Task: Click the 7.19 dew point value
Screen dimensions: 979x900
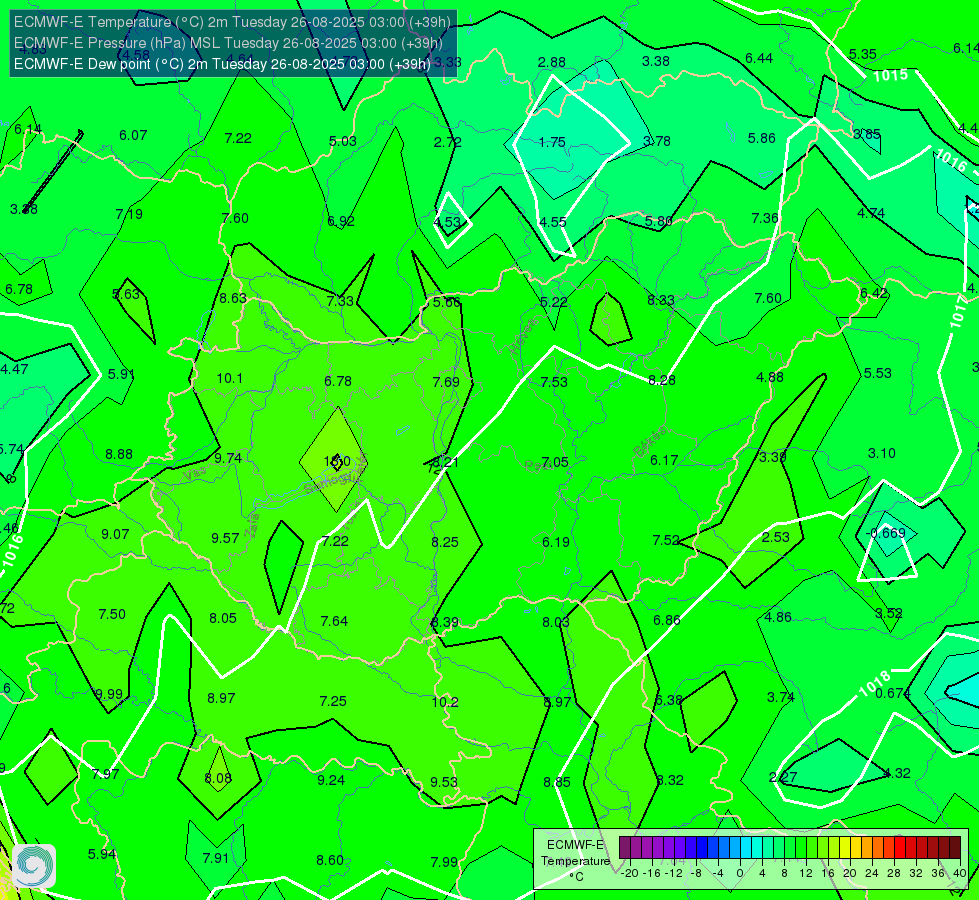Action: click(129, 214)
